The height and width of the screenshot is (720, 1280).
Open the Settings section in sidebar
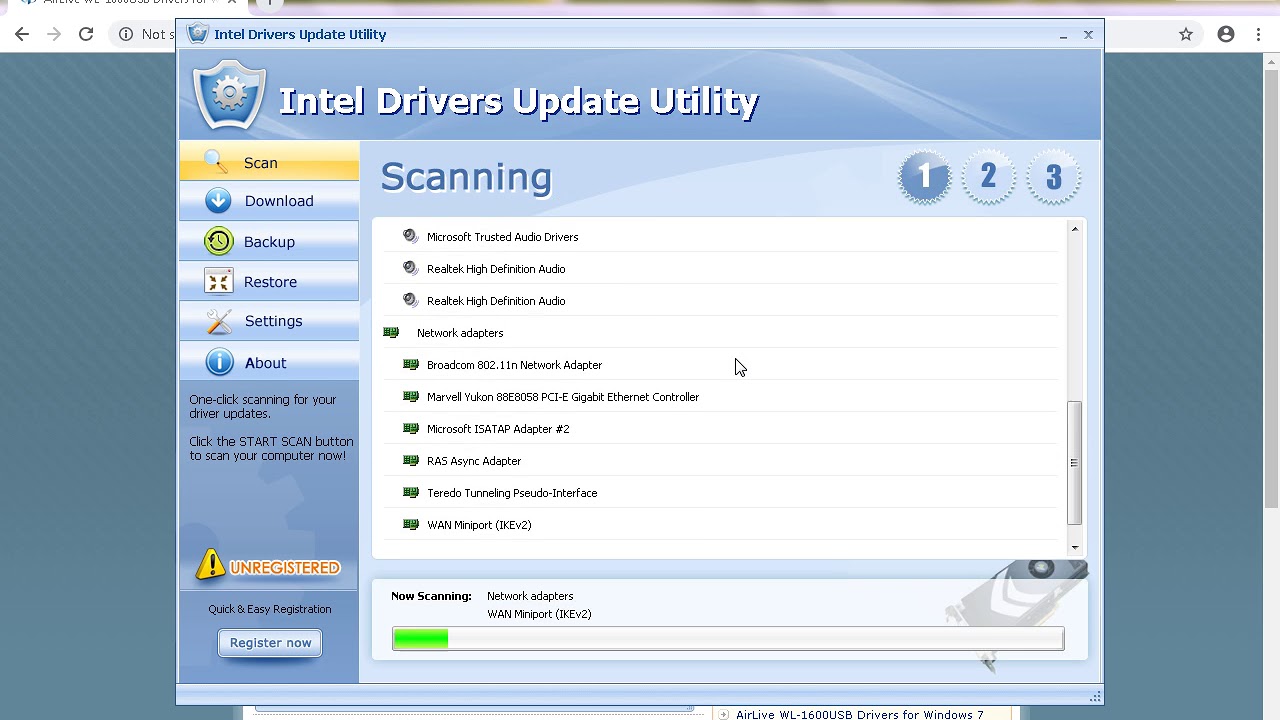(269, 321)
